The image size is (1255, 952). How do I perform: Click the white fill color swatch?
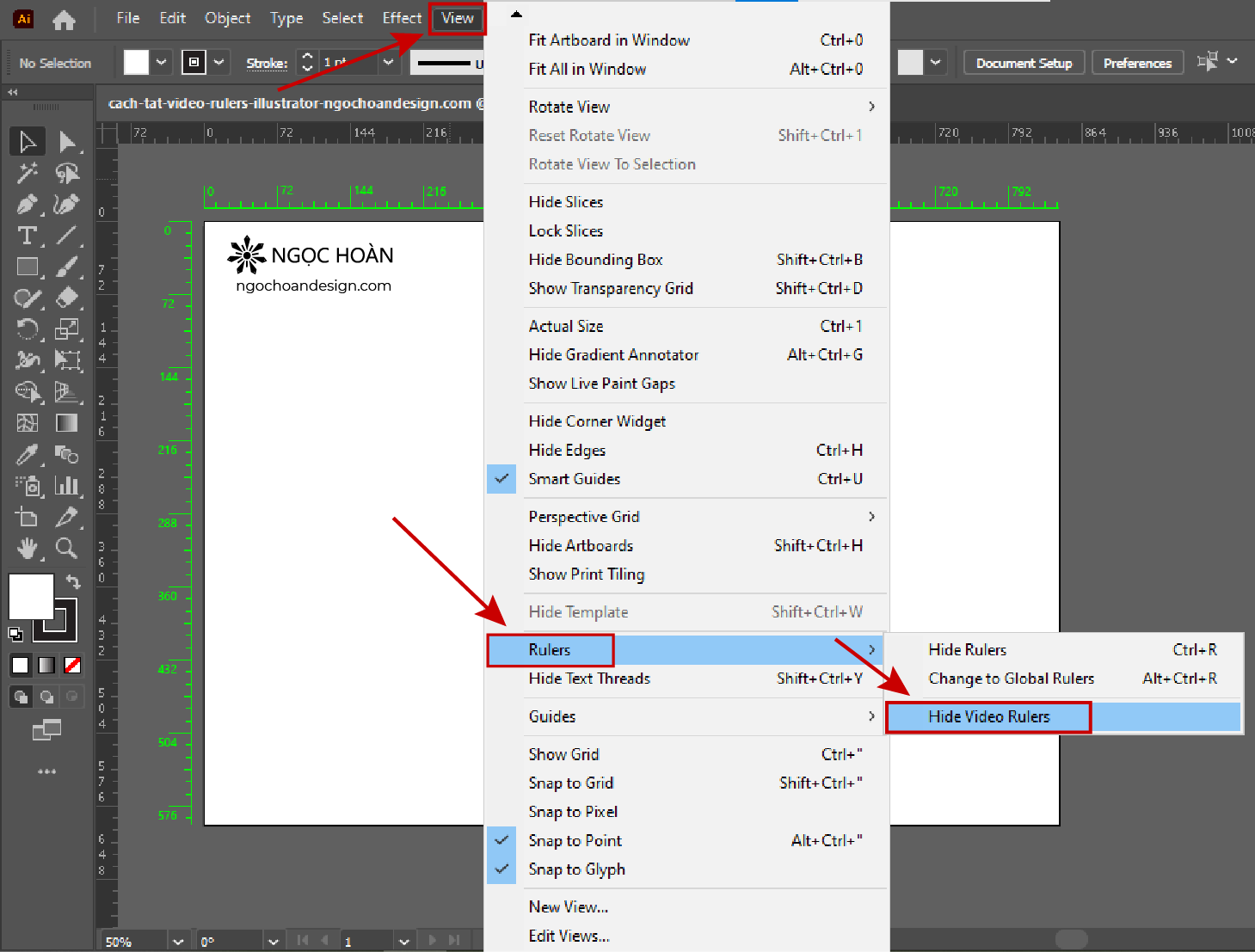[x=31, y=596]
